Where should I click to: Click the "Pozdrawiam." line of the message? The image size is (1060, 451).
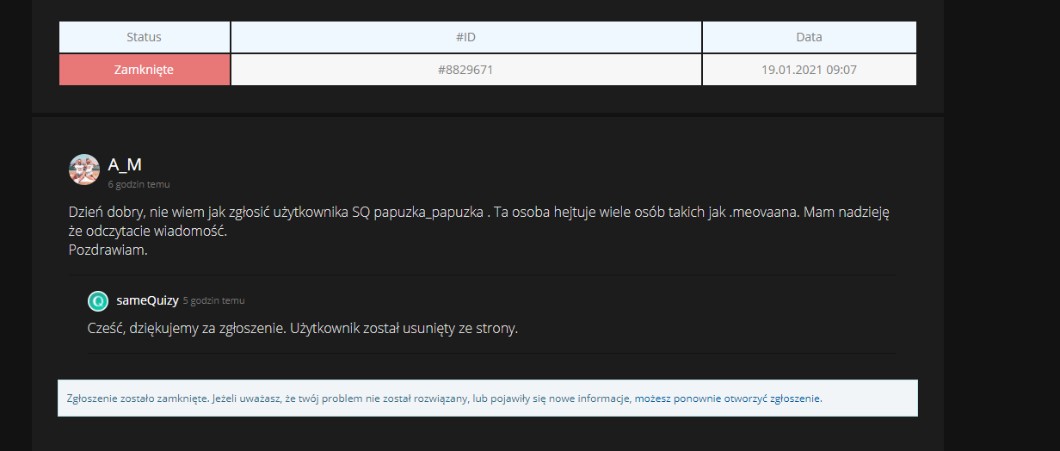coord(108,250)
